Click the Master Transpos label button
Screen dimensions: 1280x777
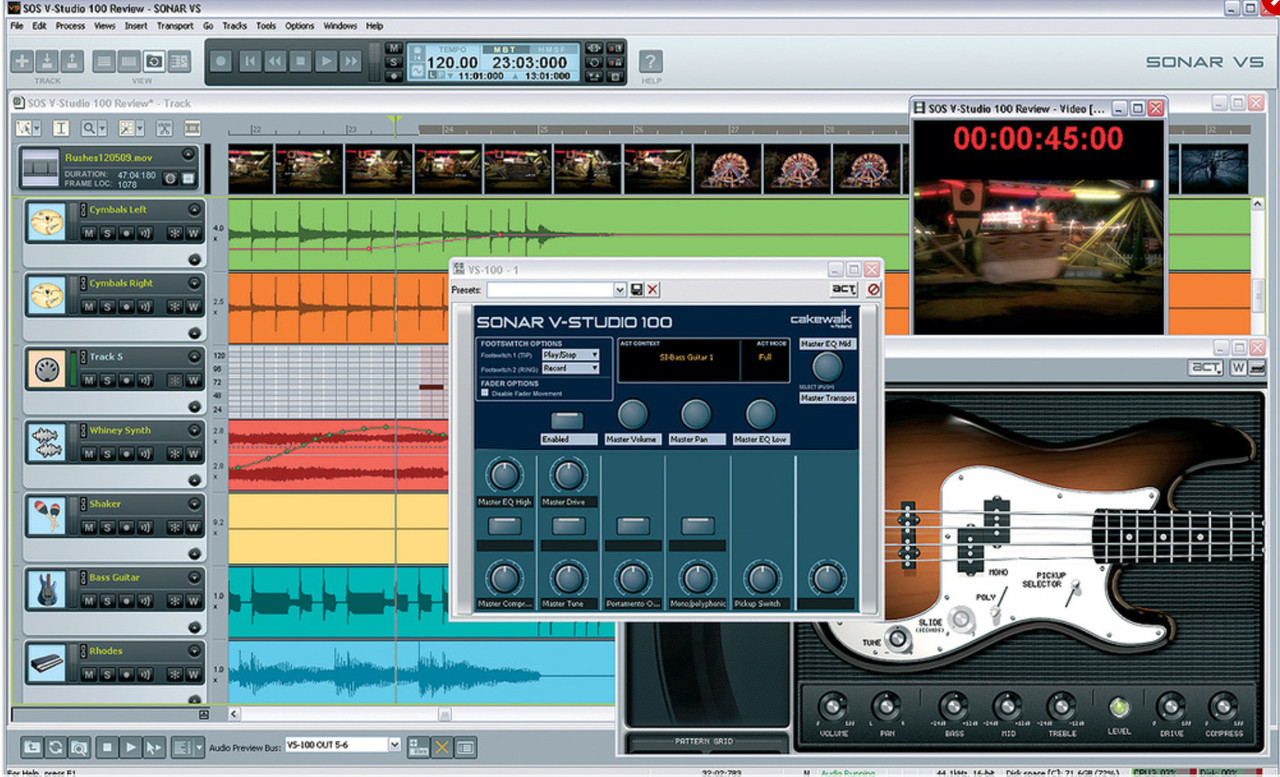tap(827, 398)
